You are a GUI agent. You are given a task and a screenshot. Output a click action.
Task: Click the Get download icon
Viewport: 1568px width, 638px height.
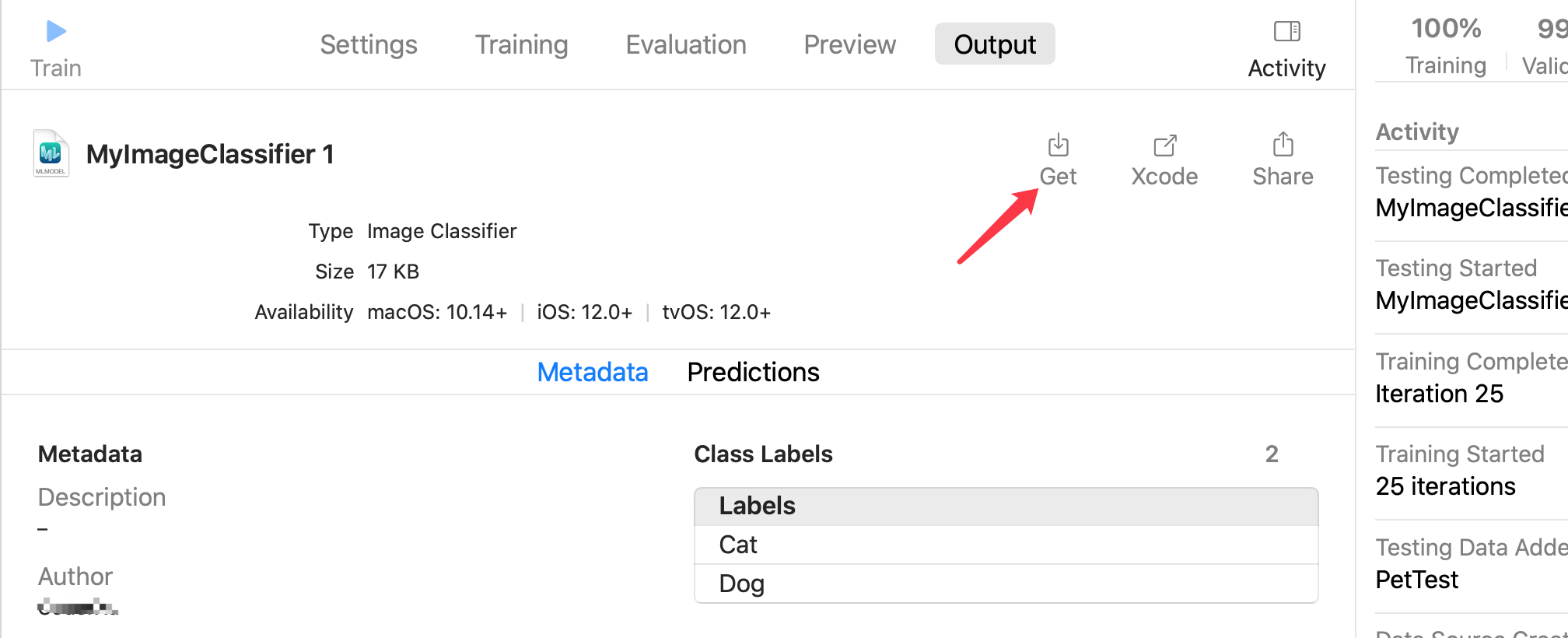[1058, 145]
